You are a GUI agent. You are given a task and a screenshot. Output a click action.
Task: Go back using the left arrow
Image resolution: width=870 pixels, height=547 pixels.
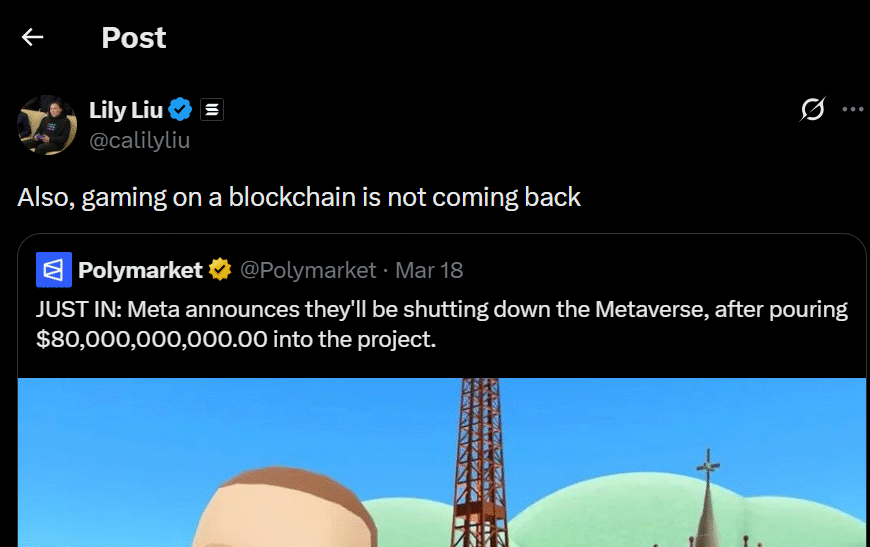(x=33, y=38)
